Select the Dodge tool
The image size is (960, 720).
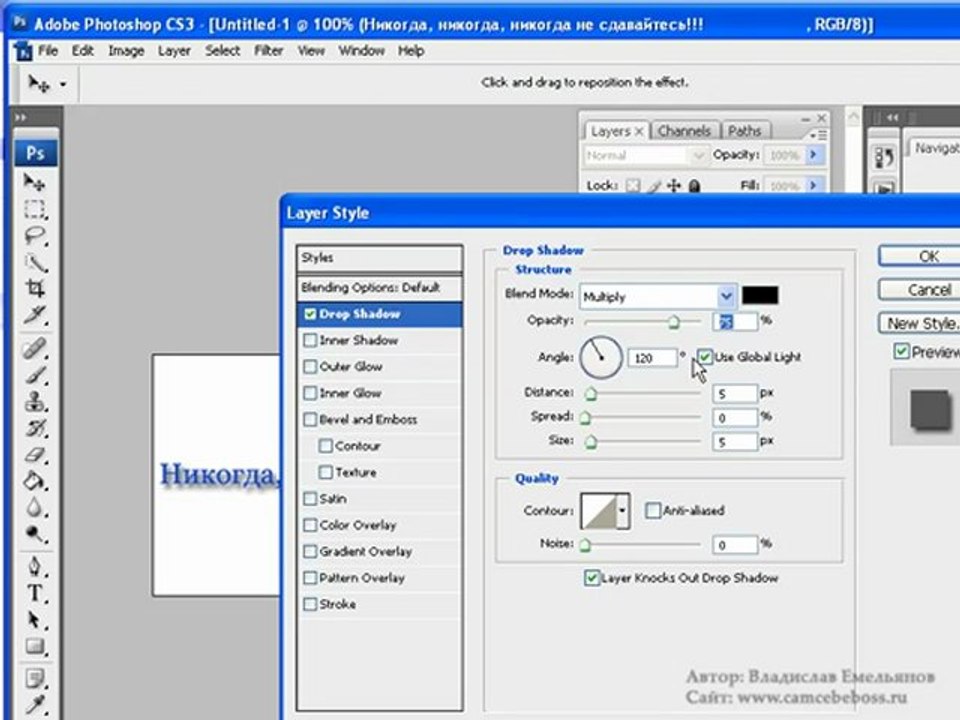pos(35,534)
